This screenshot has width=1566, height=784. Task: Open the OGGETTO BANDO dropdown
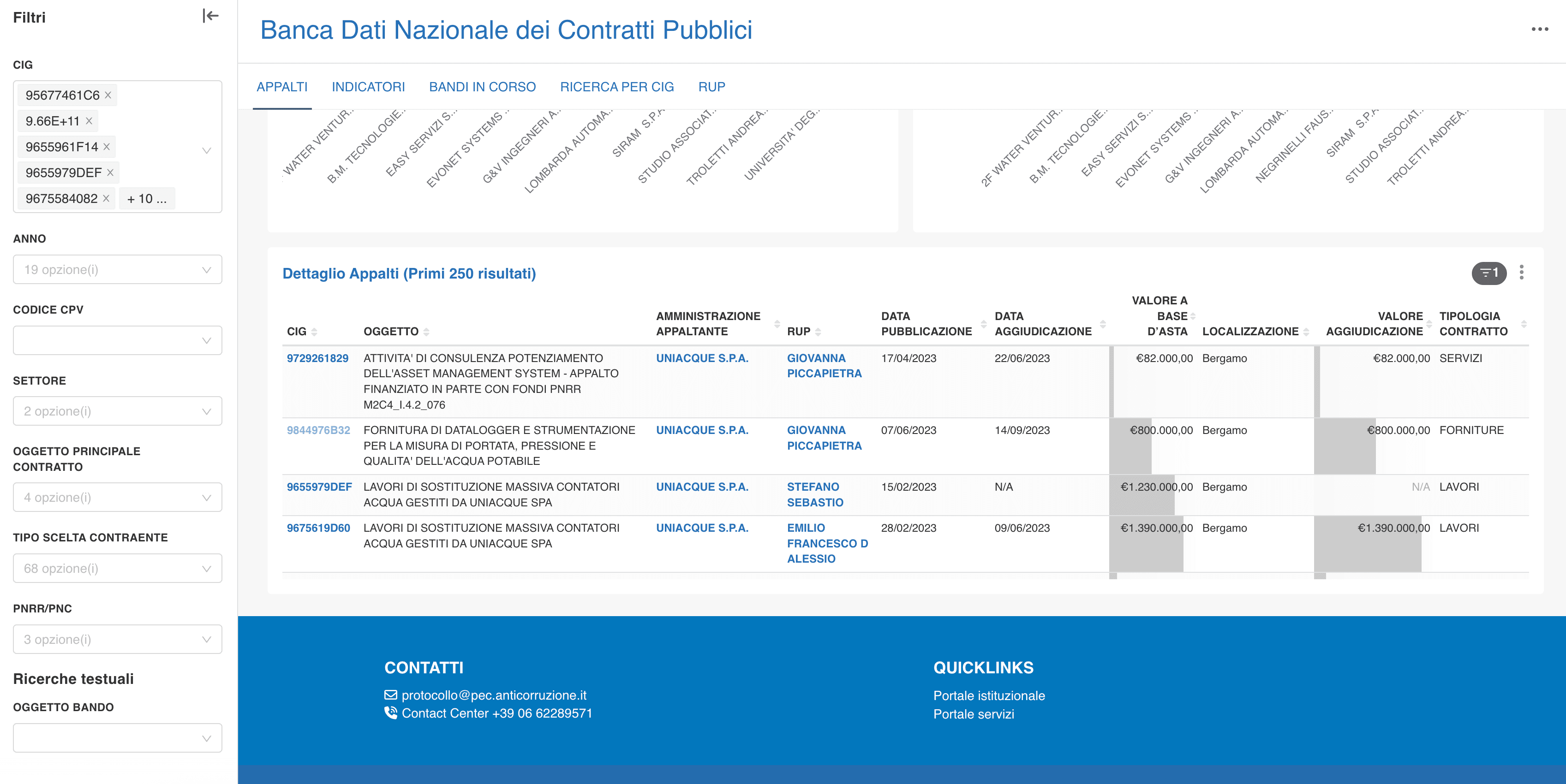pos(117,738)
